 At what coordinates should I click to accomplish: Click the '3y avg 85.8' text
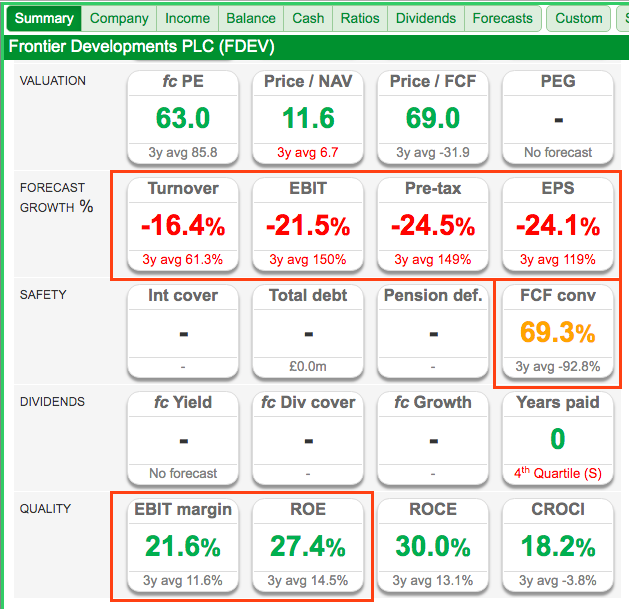pyautogui.click(x=183, y=152)
